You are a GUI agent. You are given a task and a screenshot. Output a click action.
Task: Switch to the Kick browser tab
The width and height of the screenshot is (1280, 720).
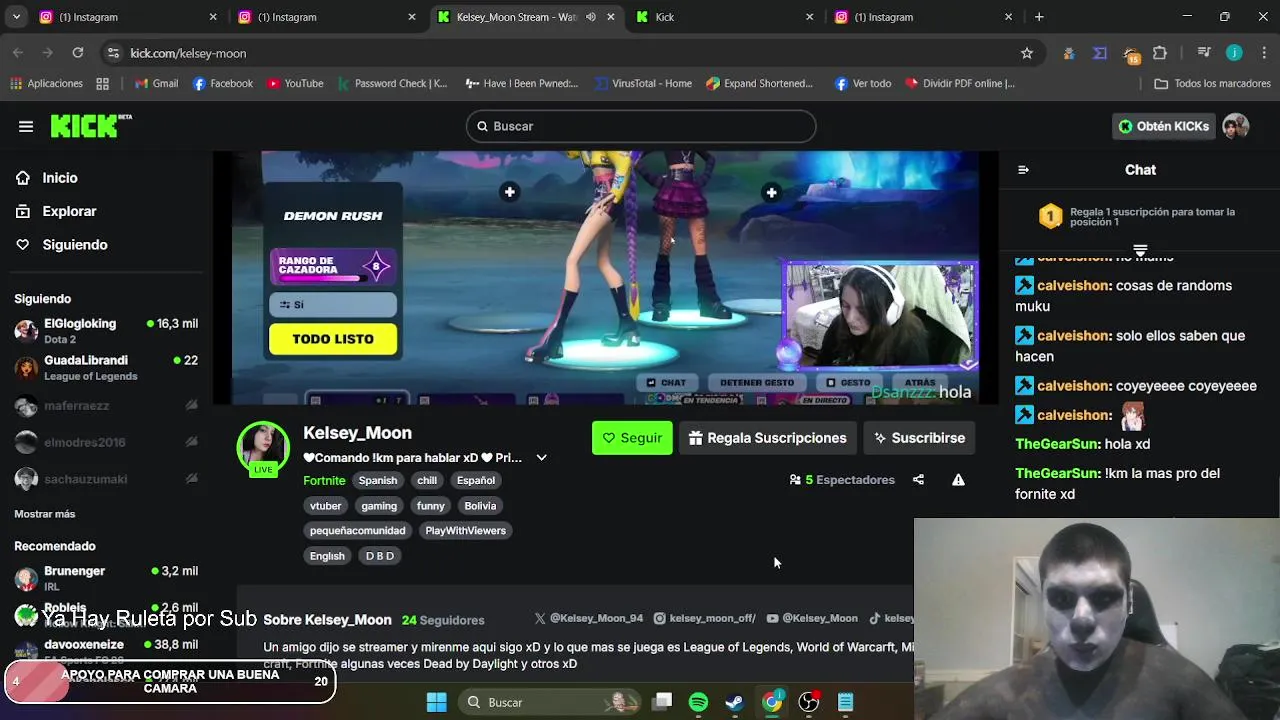tap(725, 17)
